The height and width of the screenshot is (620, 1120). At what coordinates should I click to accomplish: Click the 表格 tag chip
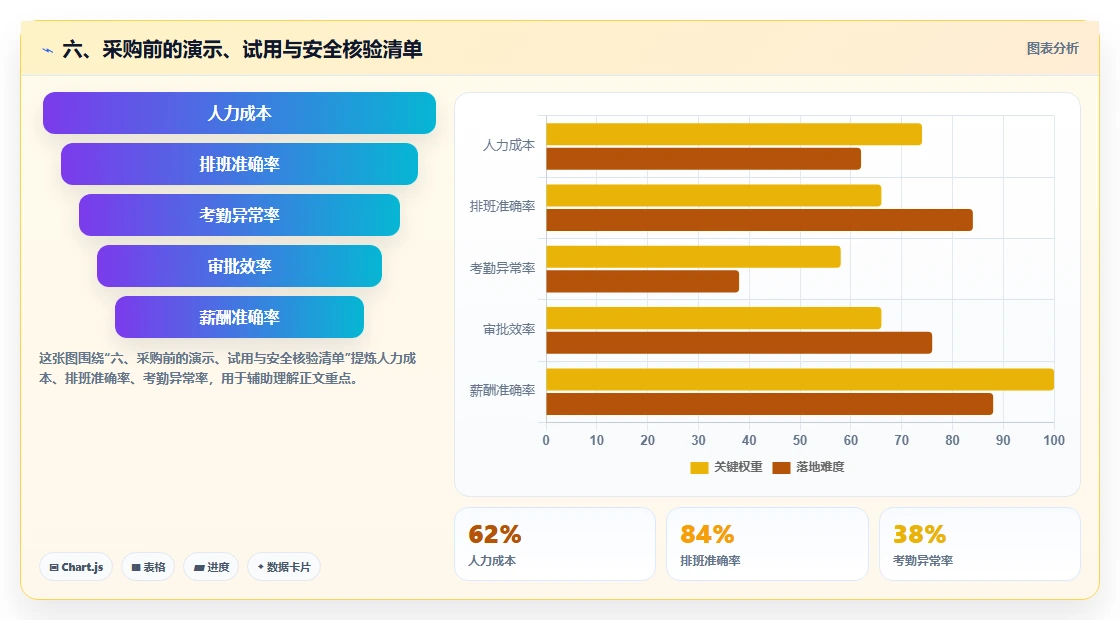[x=148, y=567]
